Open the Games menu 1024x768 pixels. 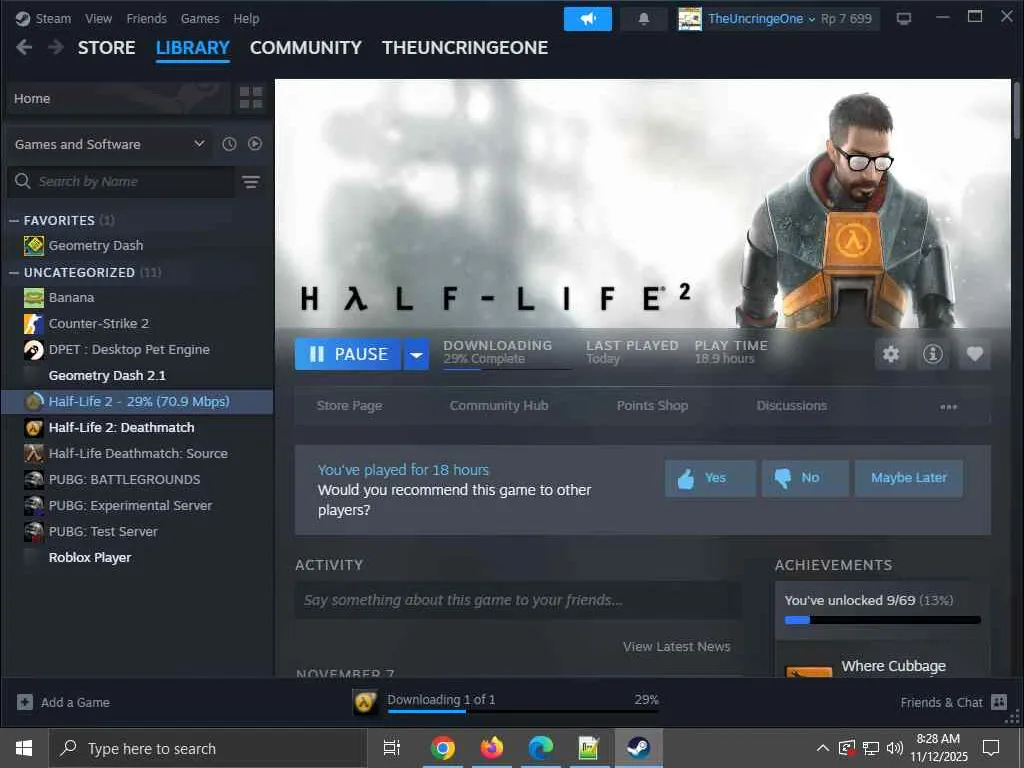(x=200, y=19)
